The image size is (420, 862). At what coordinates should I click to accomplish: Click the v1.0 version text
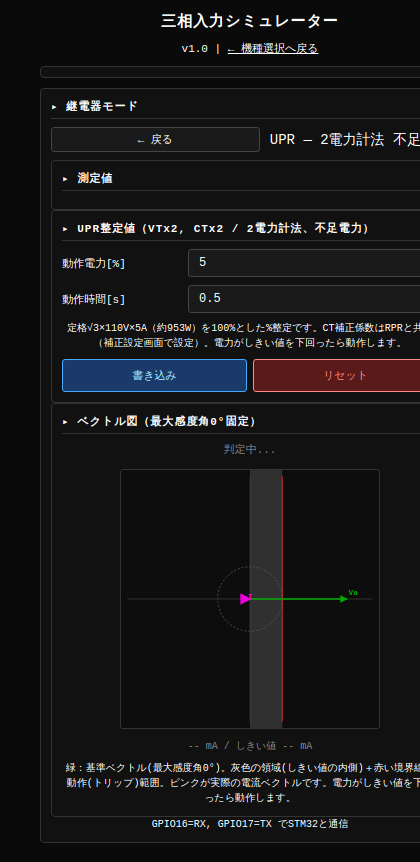coord(195,49)
